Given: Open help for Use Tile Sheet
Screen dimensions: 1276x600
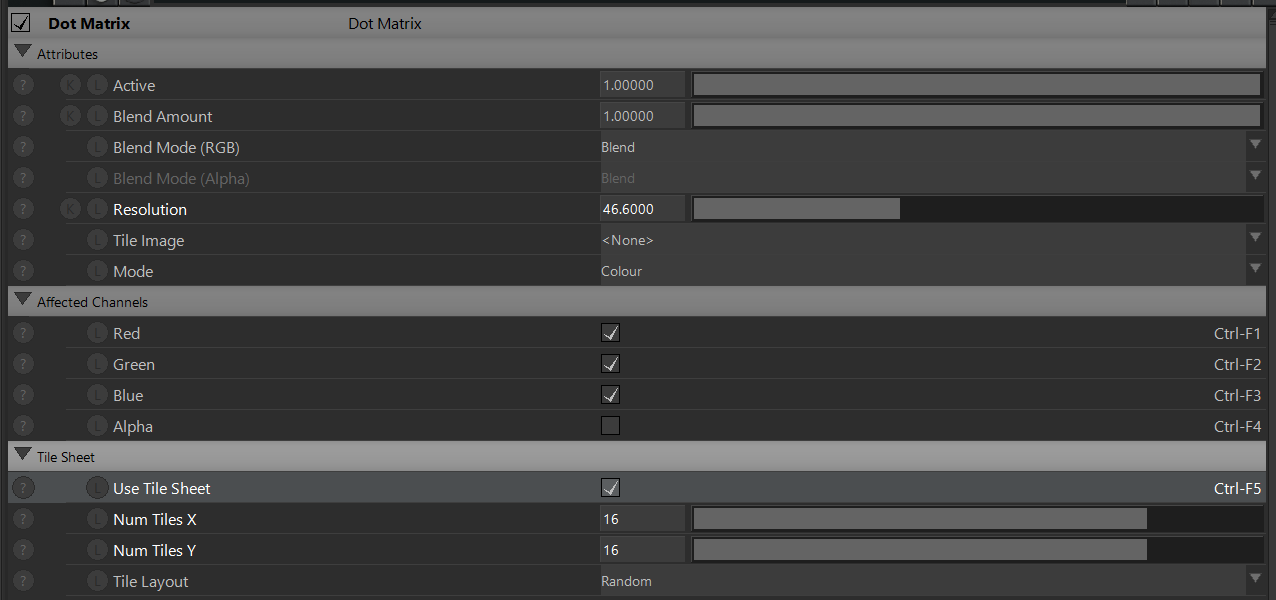Looking at the screenshot, I should 24,488.
